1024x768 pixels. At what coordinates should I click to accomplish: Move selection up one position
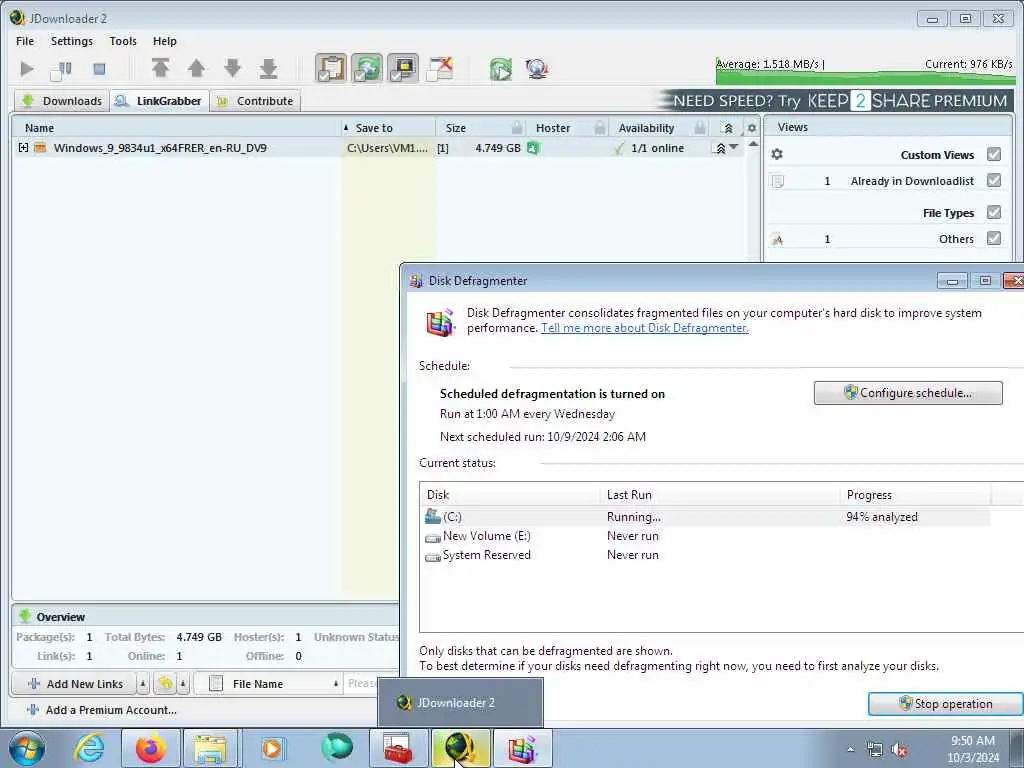pos(196,68)
